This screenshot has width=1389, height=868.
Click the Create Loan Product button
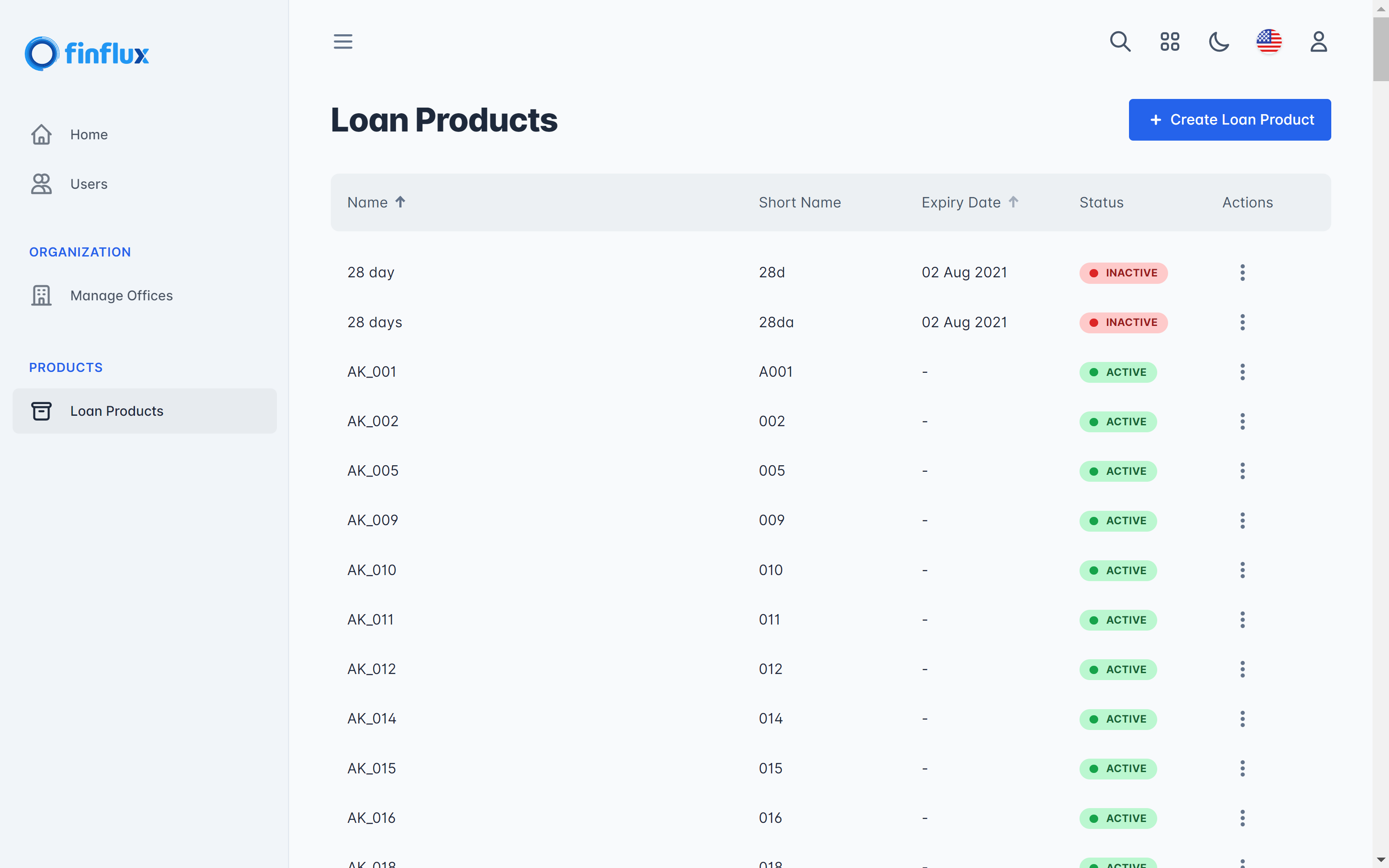point(1229,119)
